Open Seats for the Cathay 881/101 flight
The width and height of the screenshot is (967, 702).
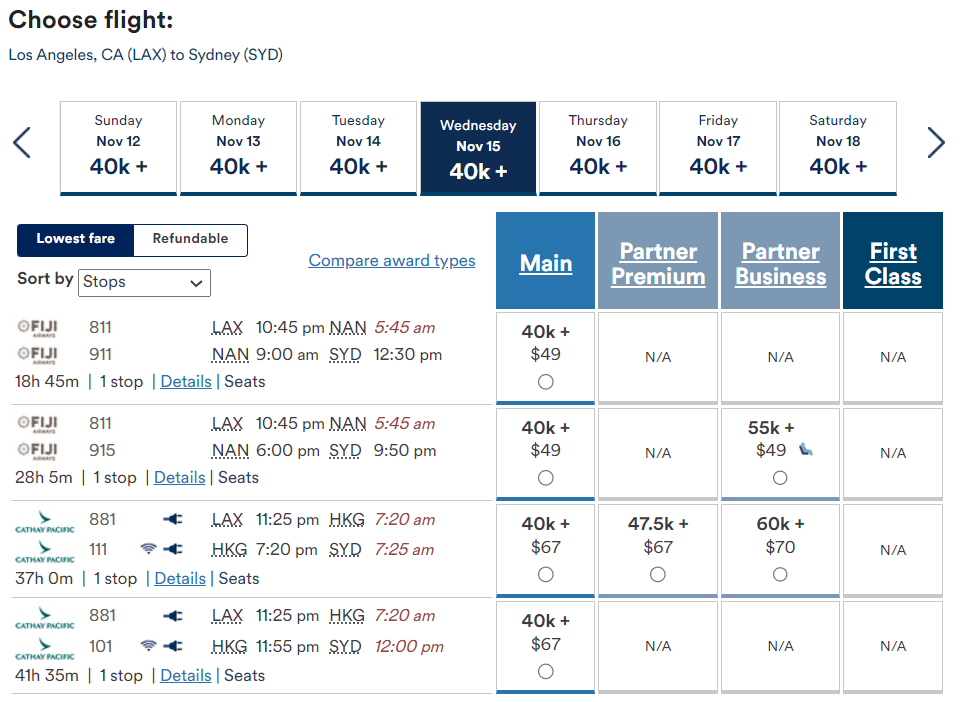[244, 675]
